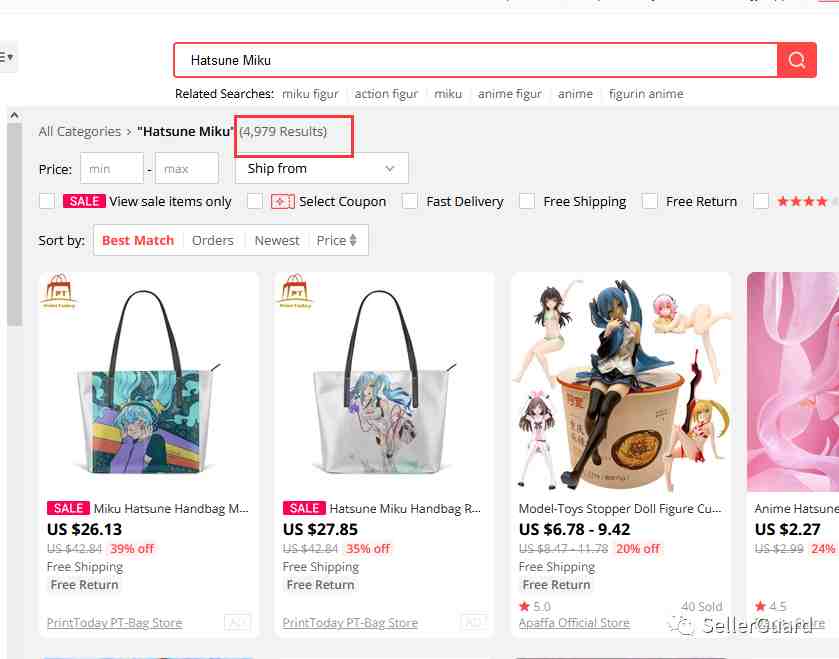Click the US $26.13 price
The height and width of the screenshot is (659, 839).
[85, 530]
